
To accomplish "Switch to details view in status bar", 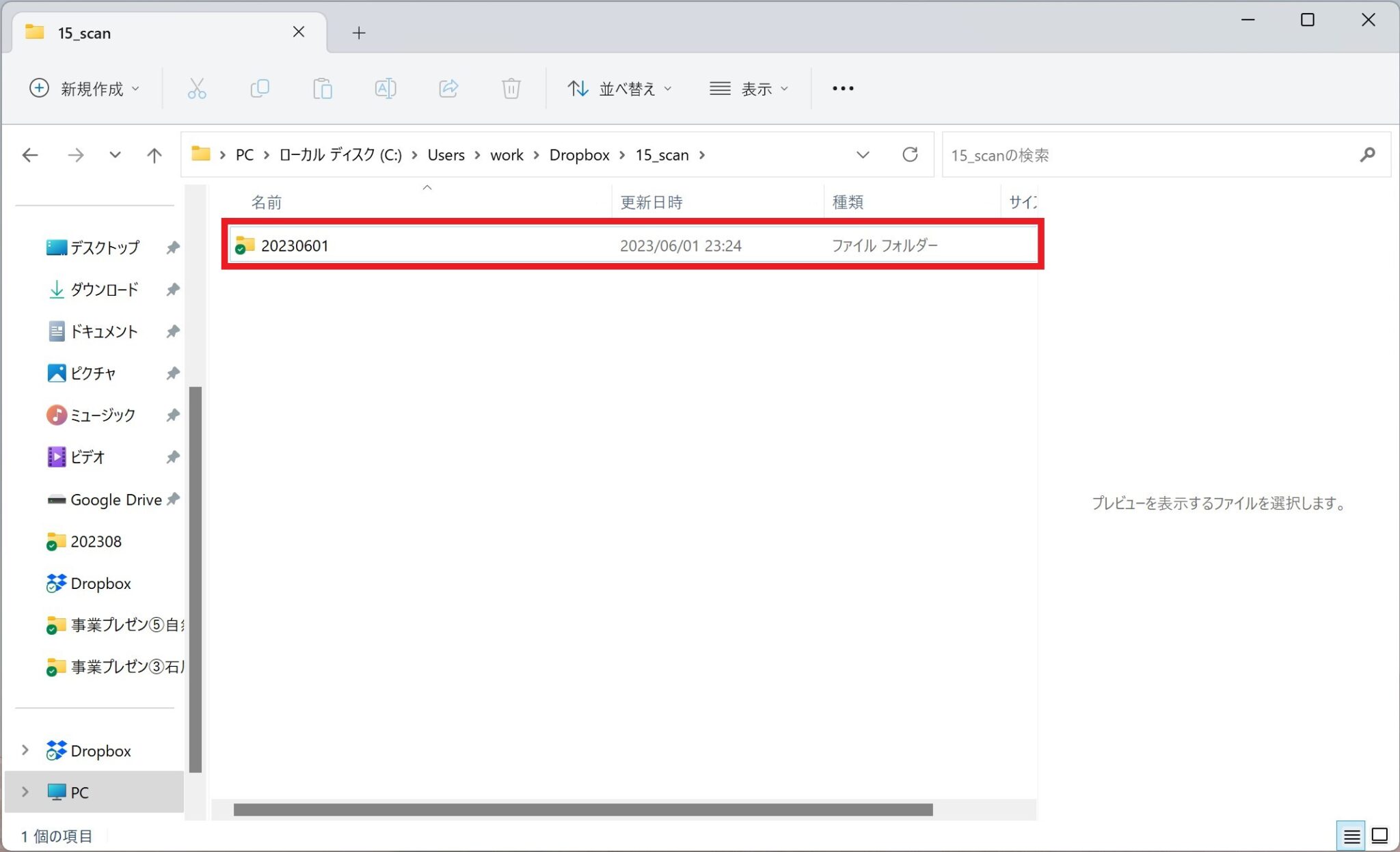I will (x=1351, y=836).
